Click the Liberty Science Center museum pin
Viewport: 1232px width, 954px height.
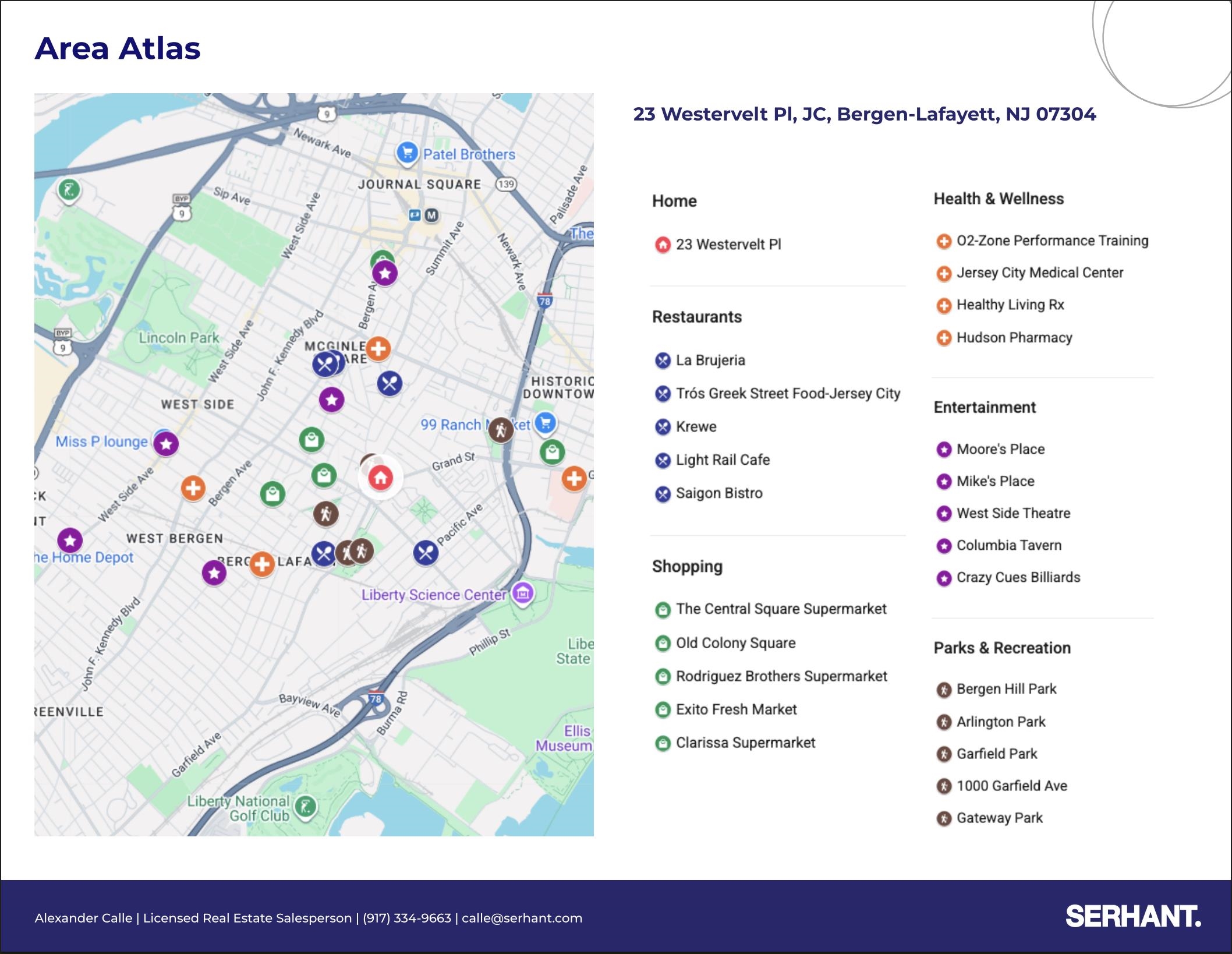pos(522,593)
